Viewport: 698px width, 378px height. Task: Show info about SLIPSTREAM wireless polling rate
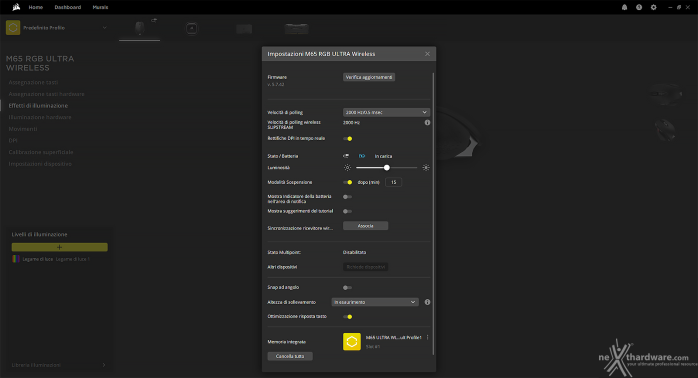click(427, 122)
